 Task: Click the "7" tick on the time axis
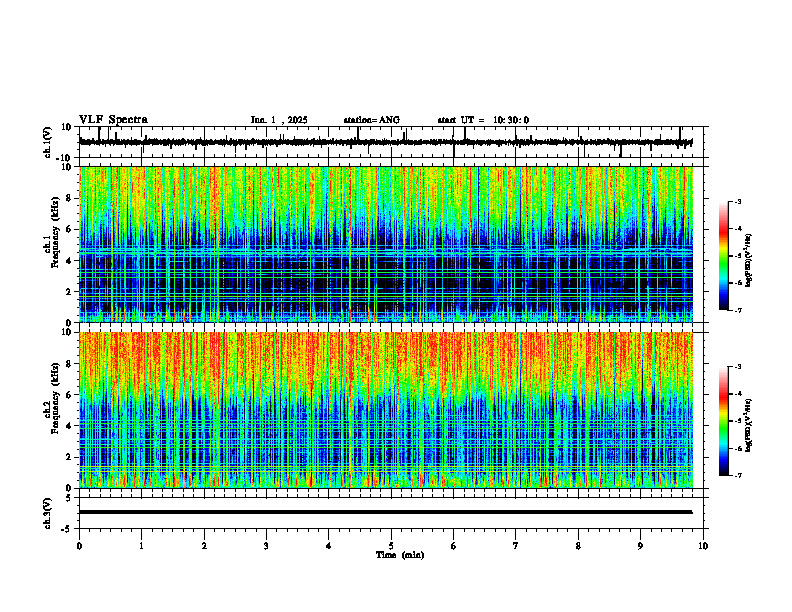click(x=516, y=546)
